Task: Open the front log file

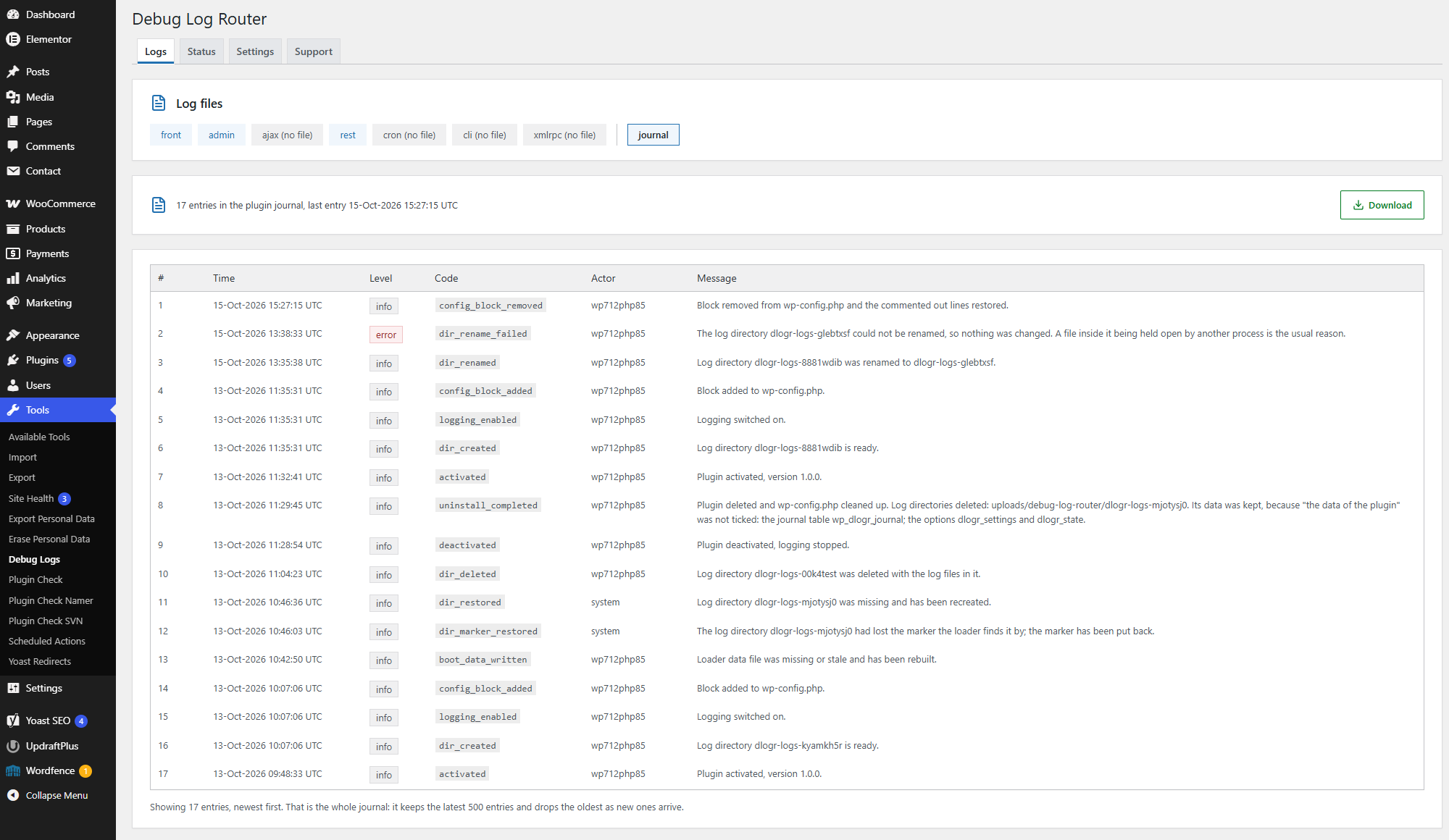Action: point(171,135)
